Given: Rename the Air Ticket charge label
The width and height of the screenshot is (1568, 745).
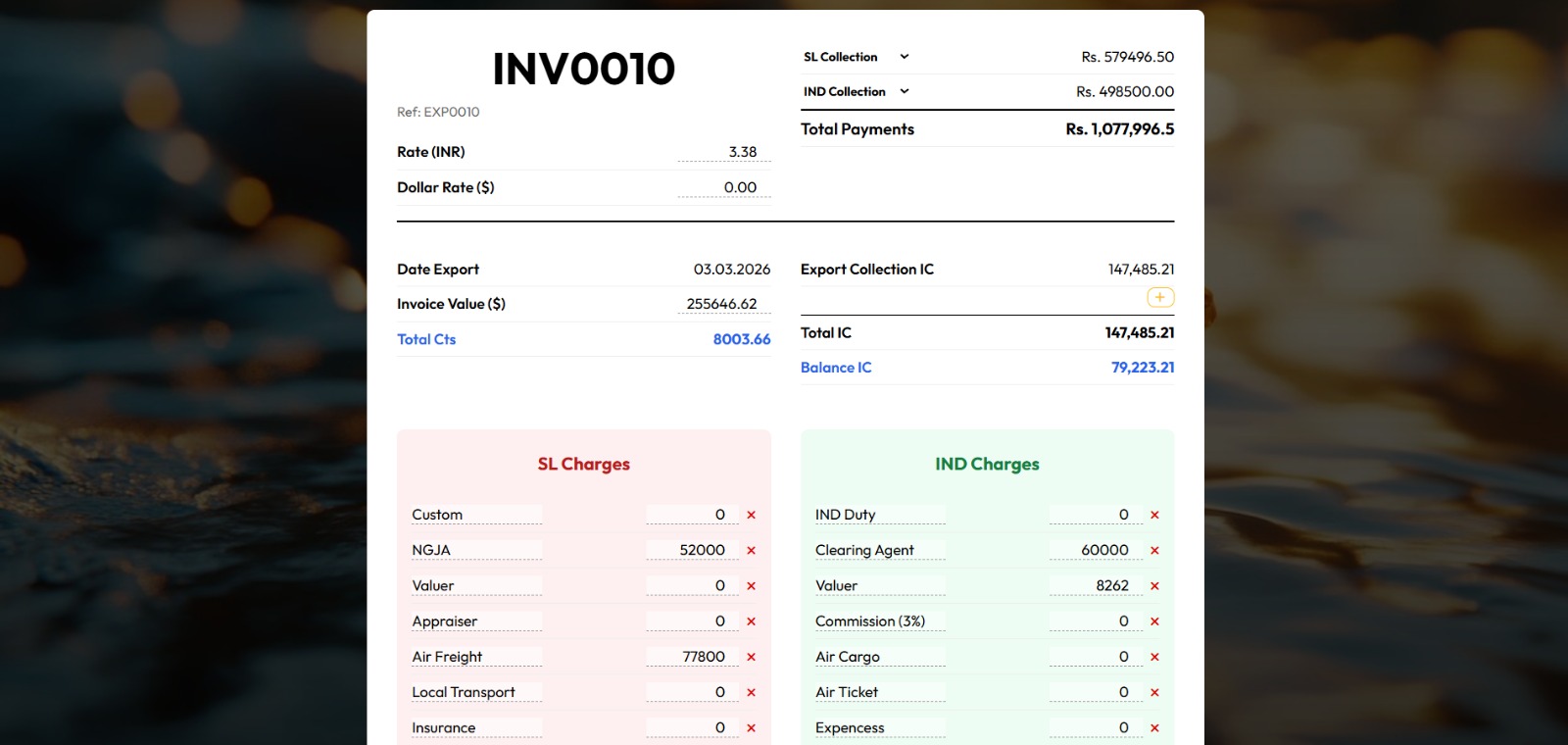Looking at the screenshot, I should coord(880,692).
